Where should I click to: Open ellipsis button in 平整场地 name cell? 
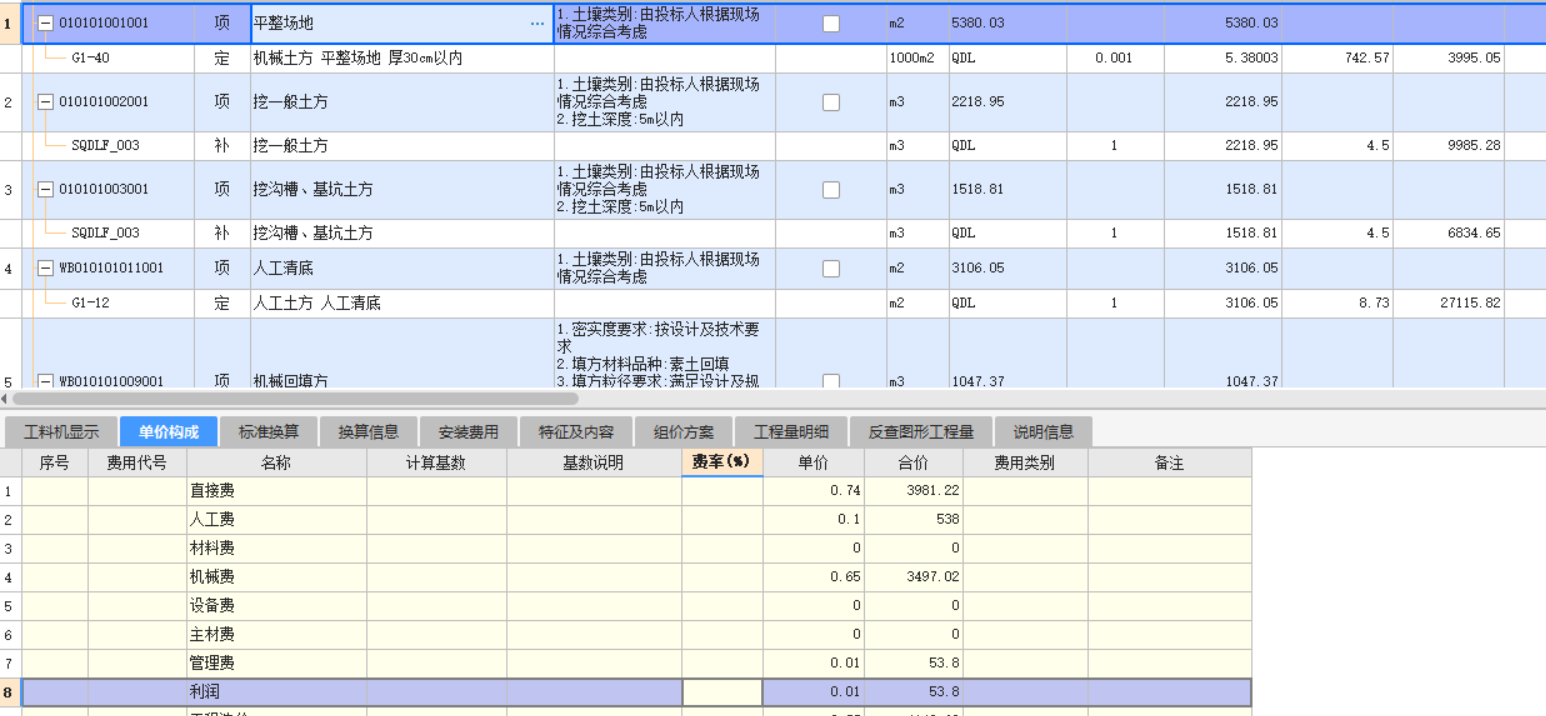[x=538, y=23]
